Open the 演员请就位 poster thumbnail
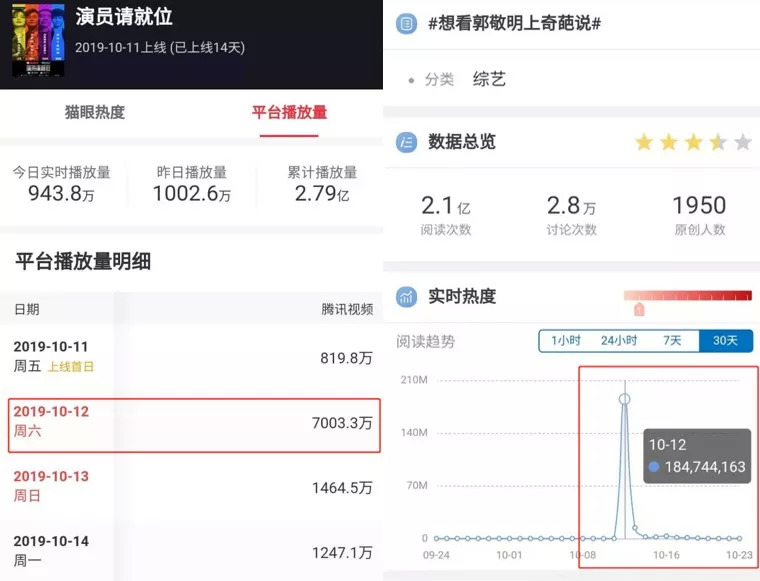The image size is (760, 581). (38, 40)
